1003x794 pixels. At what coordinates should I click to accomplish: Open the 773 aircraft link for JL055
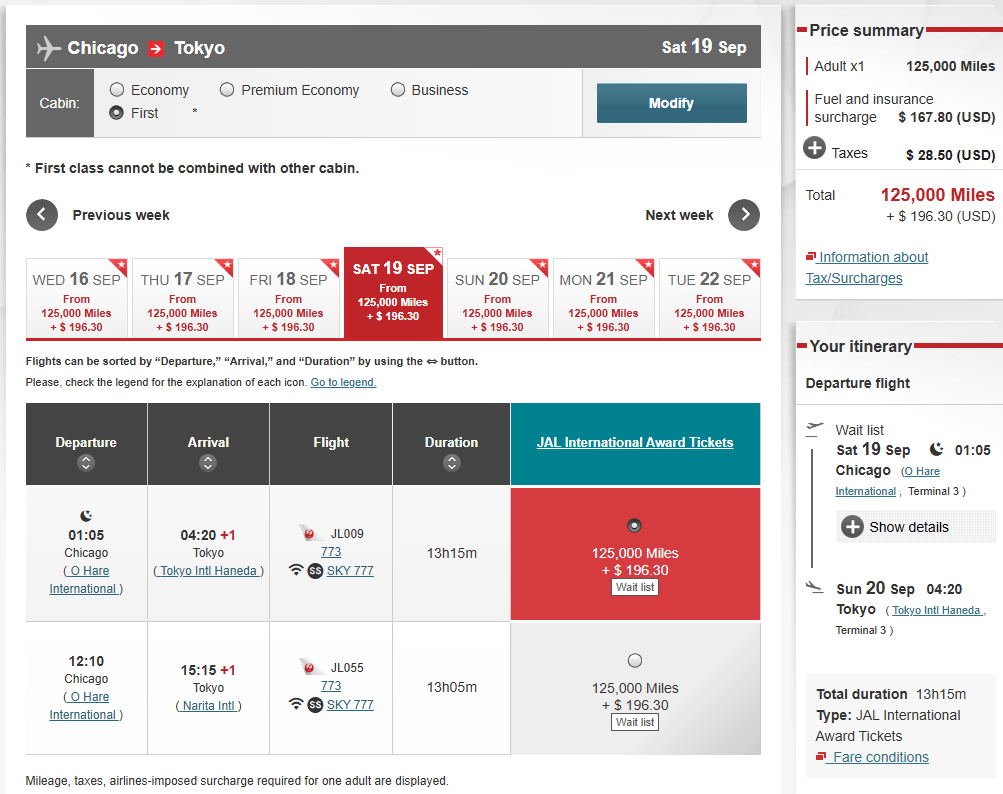pos(331,685)
